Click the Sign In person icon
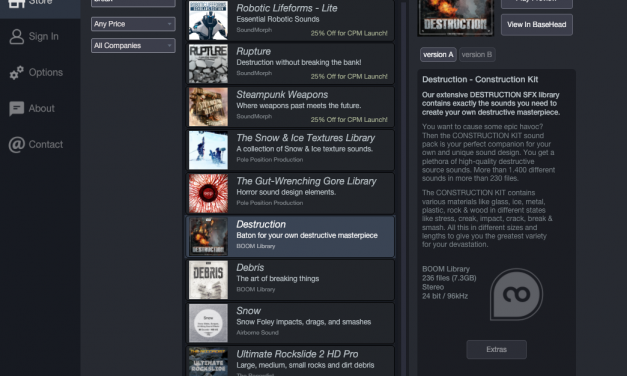Viewport: 627px width, 376px height. (x=17, y=36)
